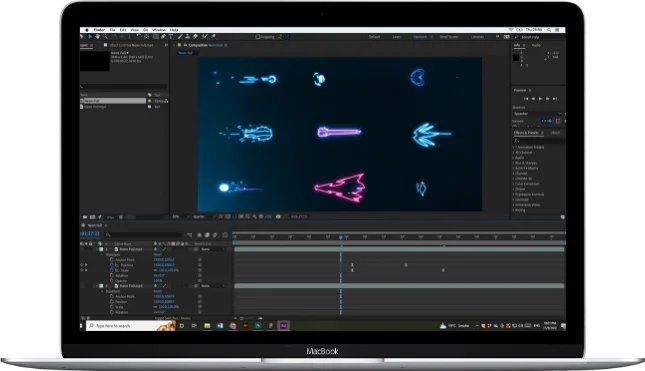Open File Explorer from the taskbar
The image size is (645, 371).
pyautogui.click(x=207, y=325)
